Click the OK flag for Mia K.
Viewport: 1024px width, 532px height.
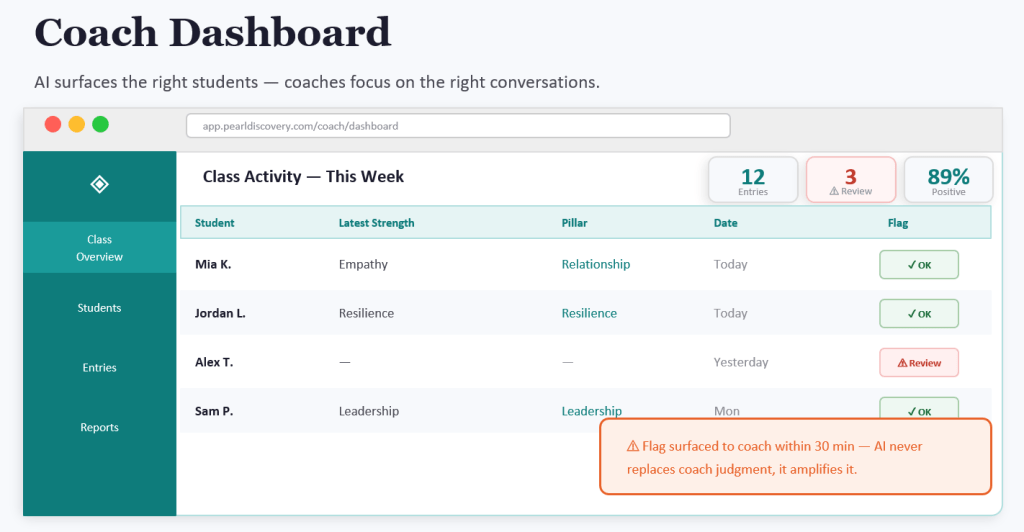(919, 265)
